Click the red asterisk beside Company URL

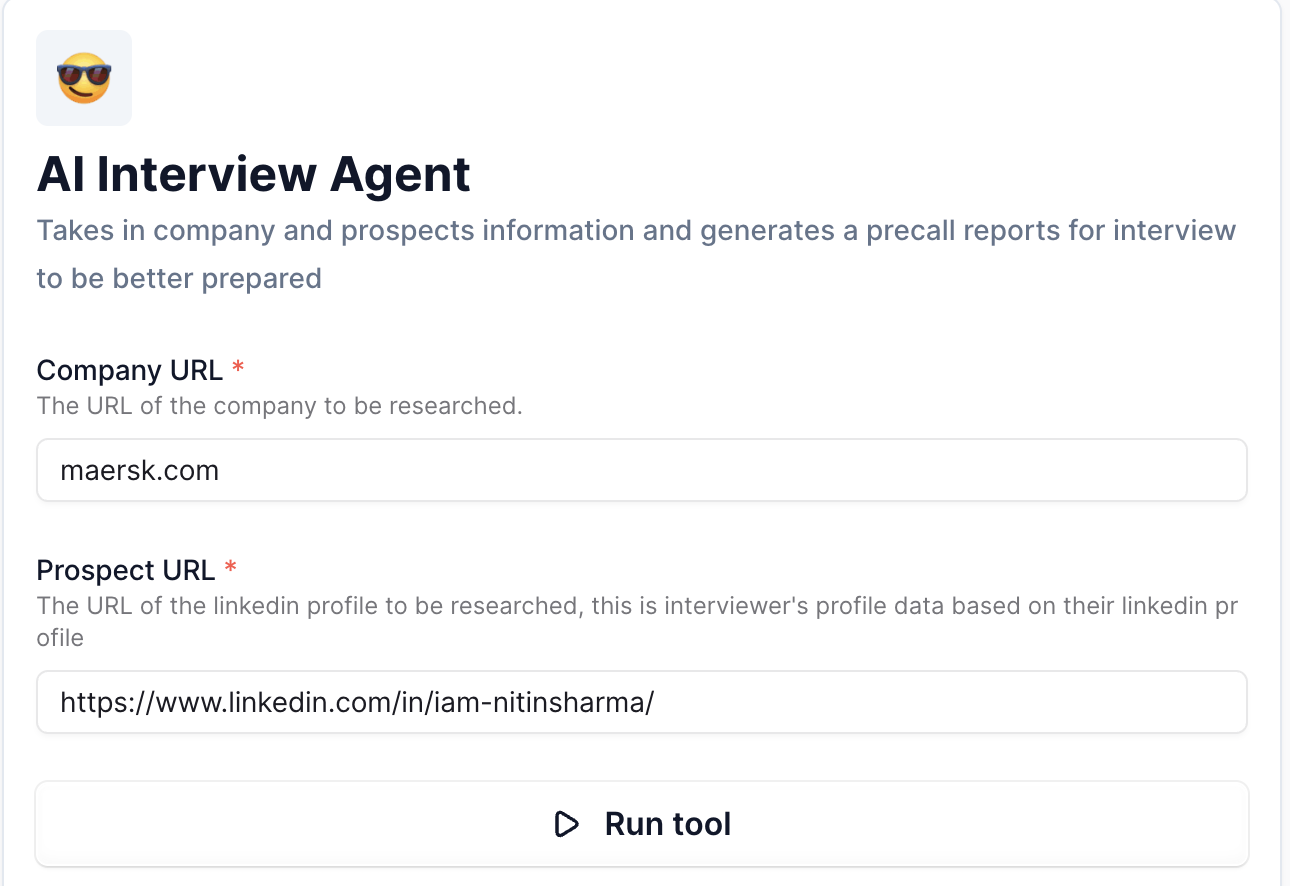(x=238, y=370)
